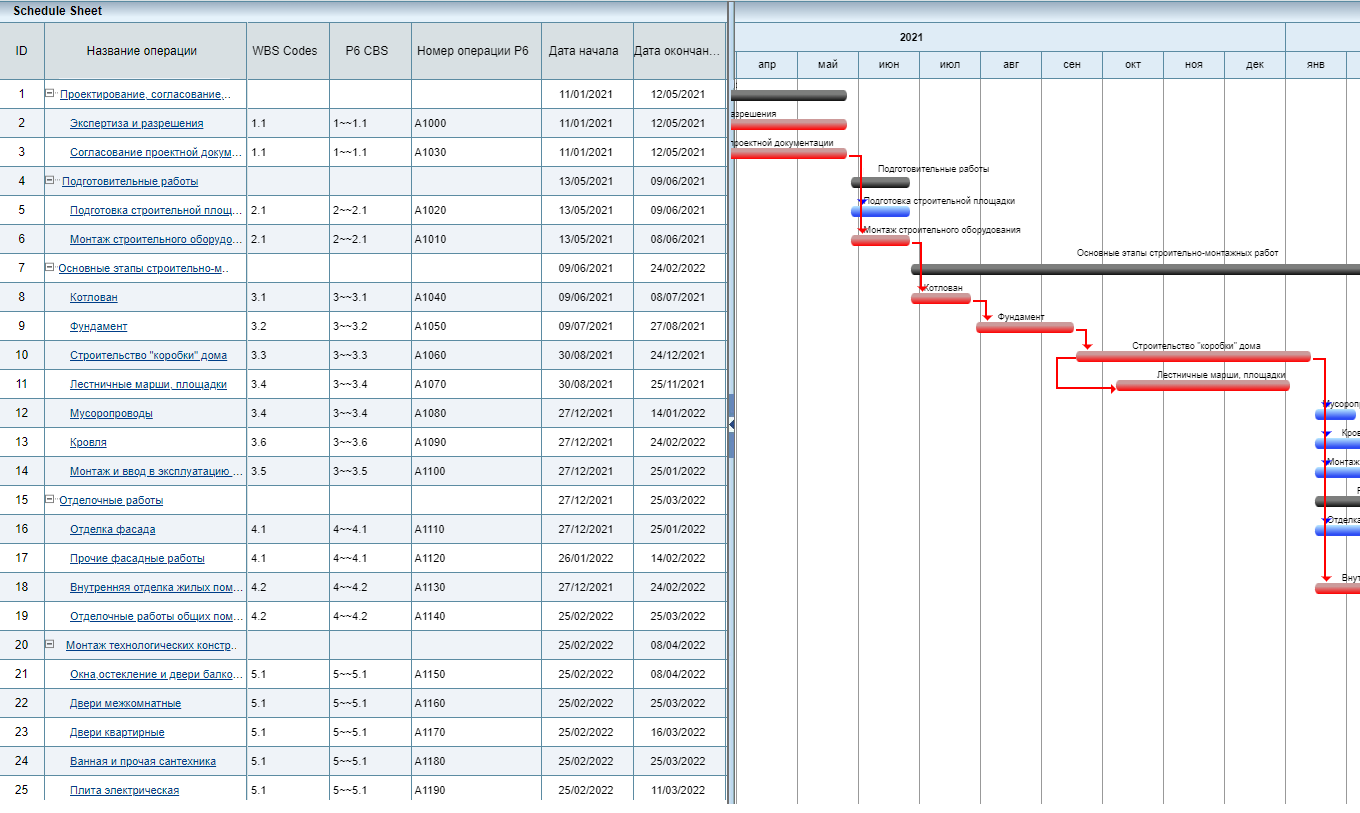Screen dimensions: 1360x813
Task: Select the 'Строительство коробки дома' Gantt bar
Action: tap(1192, 357)
